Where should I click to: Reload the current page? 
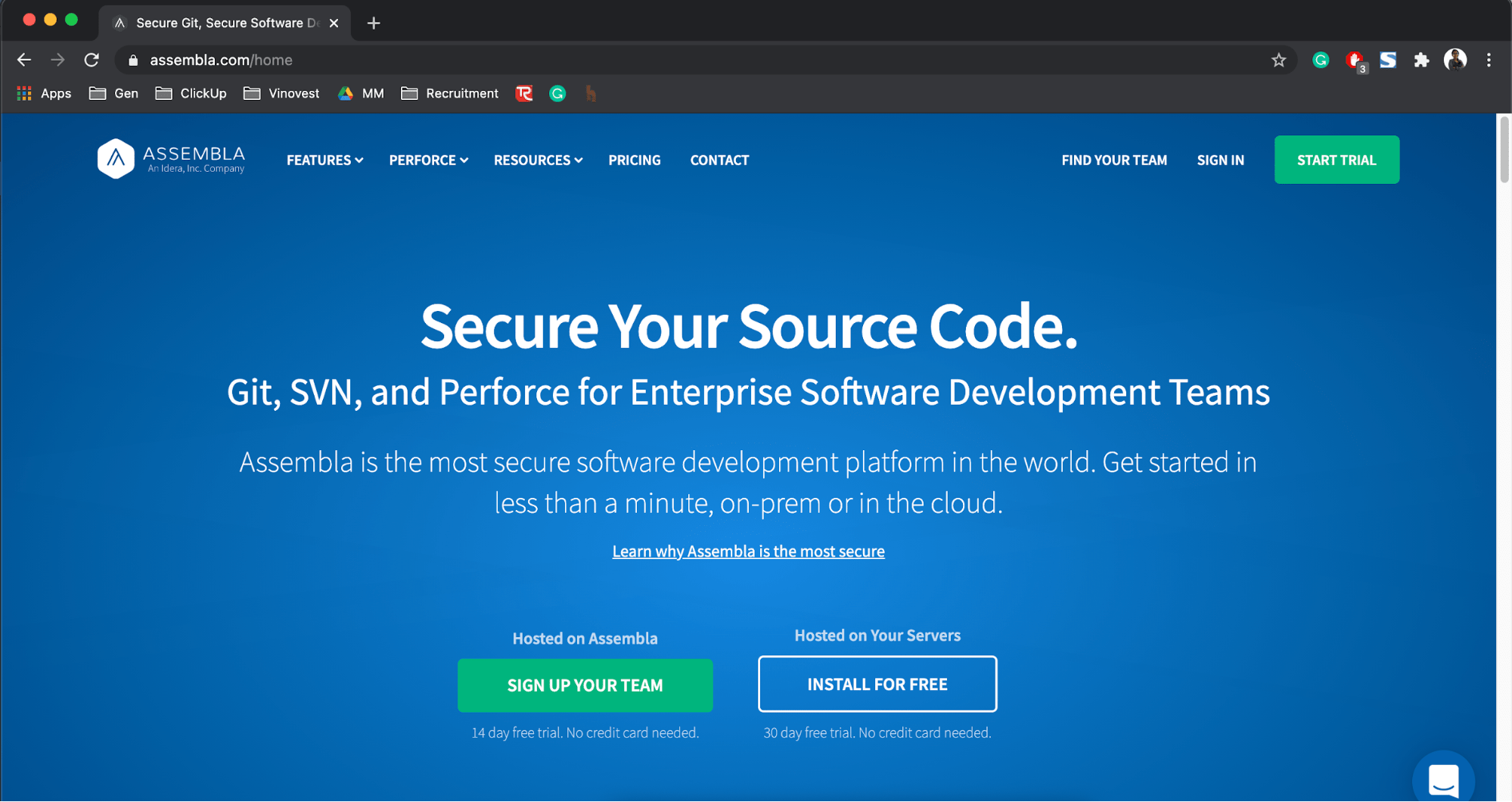[92, 60]
